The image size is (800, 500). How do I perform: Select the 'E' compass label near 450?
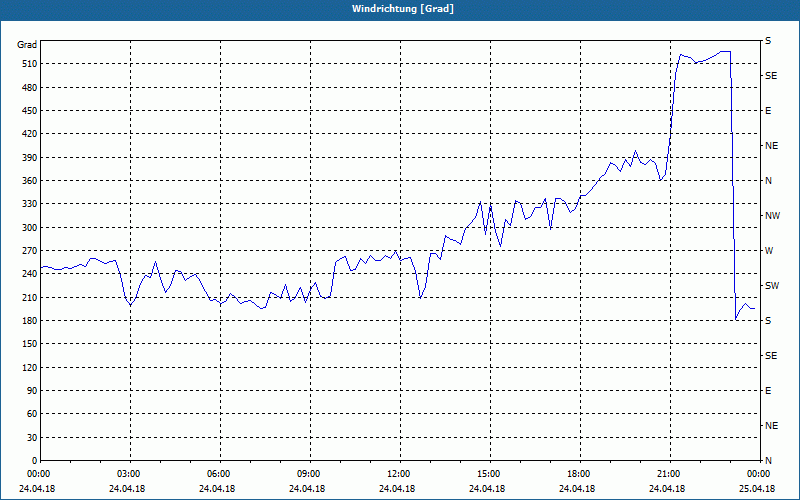(768, 111)
